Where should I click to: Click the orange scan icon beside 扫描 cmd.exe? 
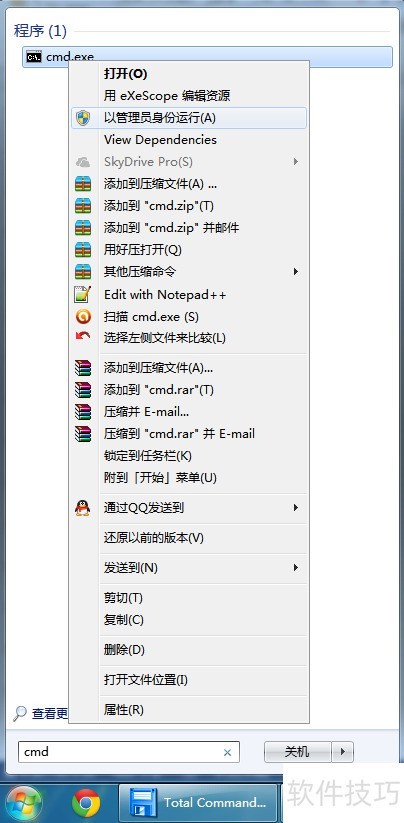click(83, 316)
